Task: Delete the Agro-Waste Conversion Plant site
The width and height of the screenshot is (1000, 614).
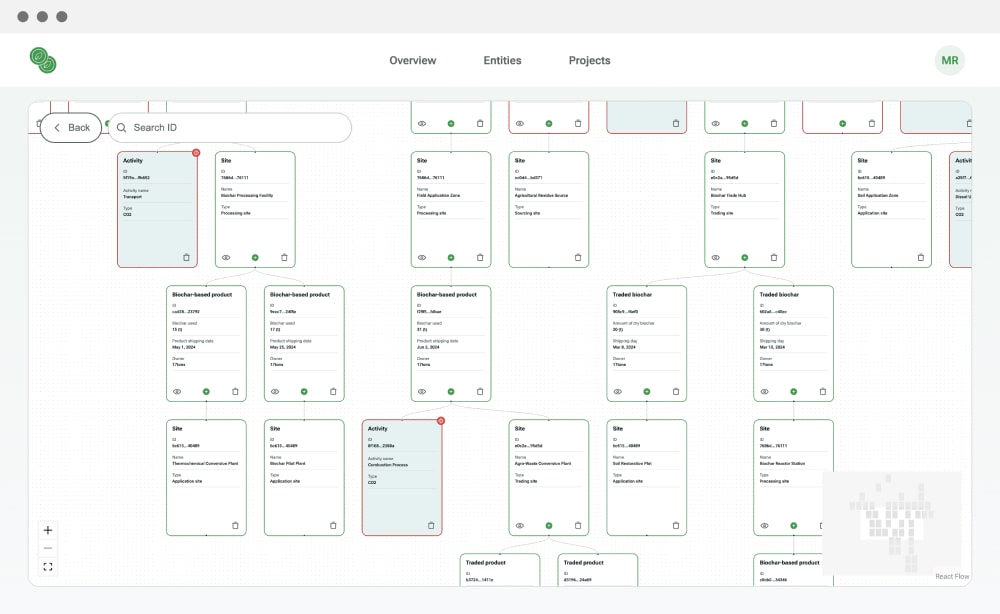Action: tap(578, 525)
